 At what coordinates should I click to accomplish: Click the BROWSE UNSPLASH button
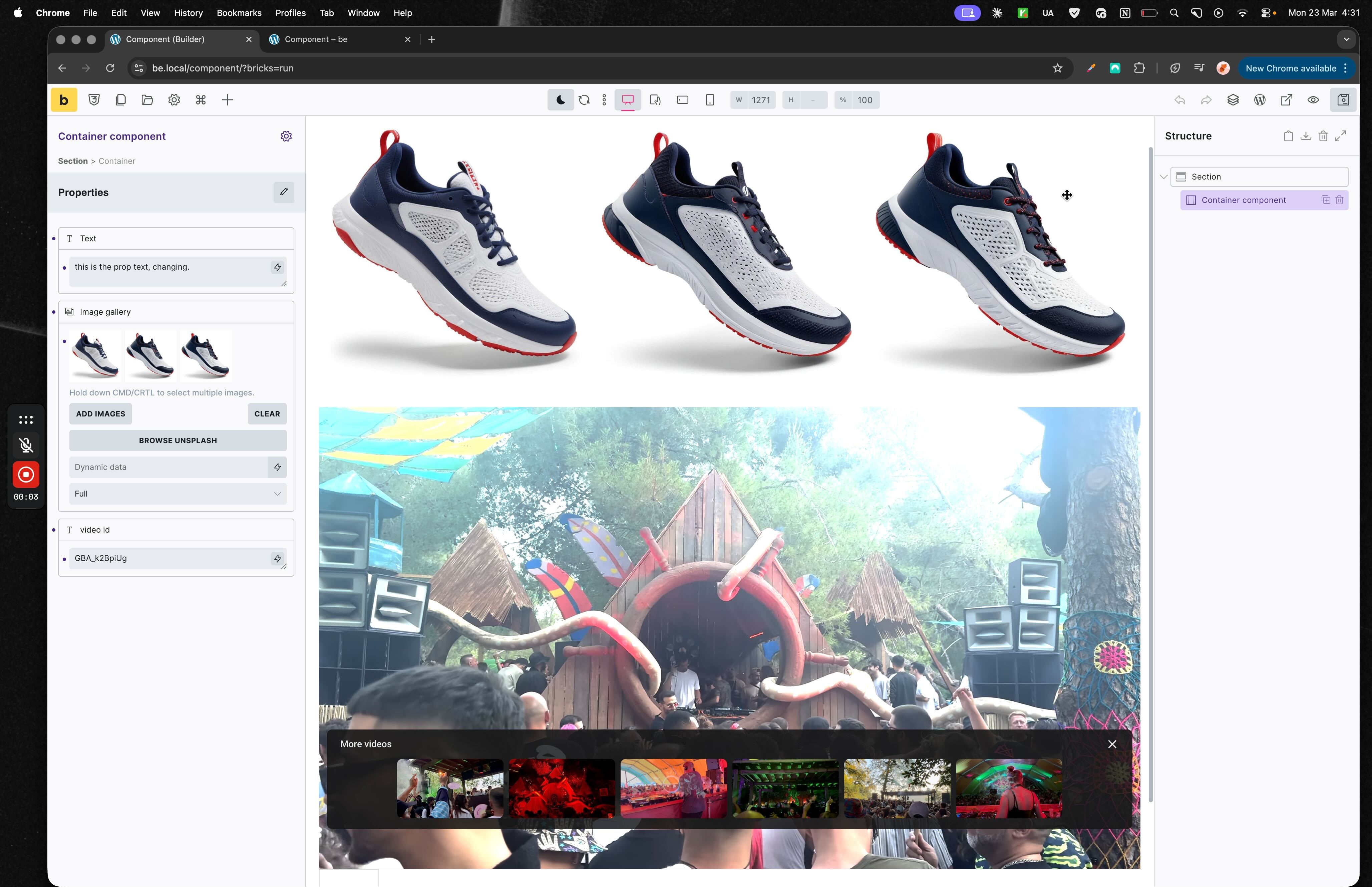coord(177,440)
